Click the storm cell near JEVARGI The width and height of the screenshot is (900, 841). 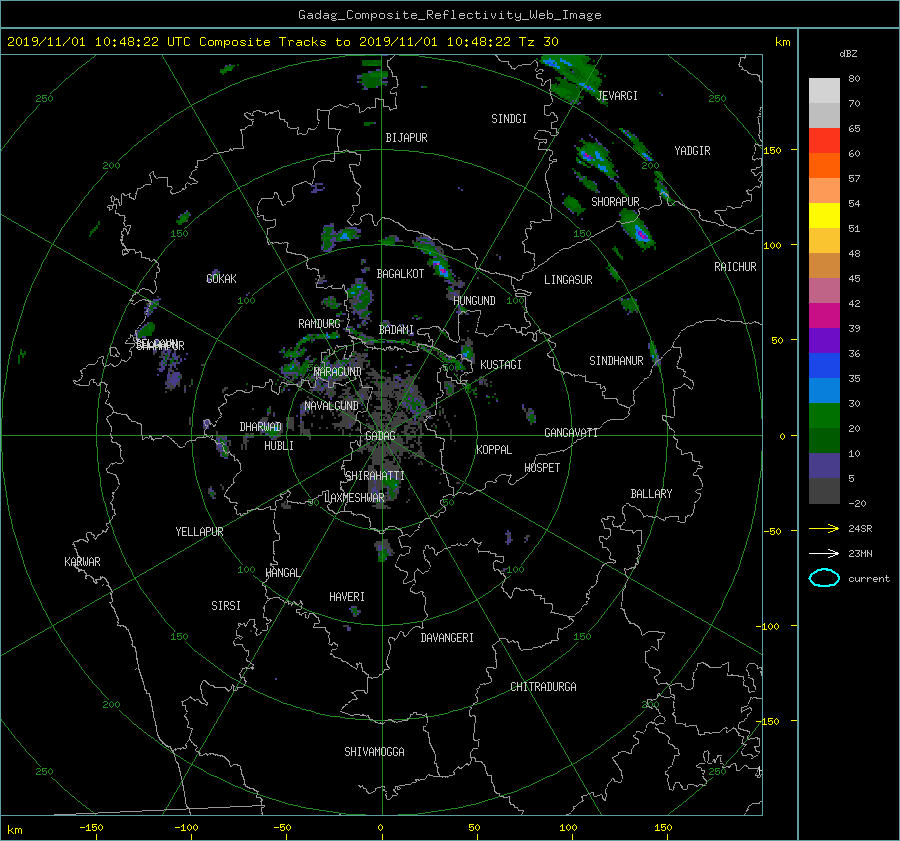pos(571,79)
